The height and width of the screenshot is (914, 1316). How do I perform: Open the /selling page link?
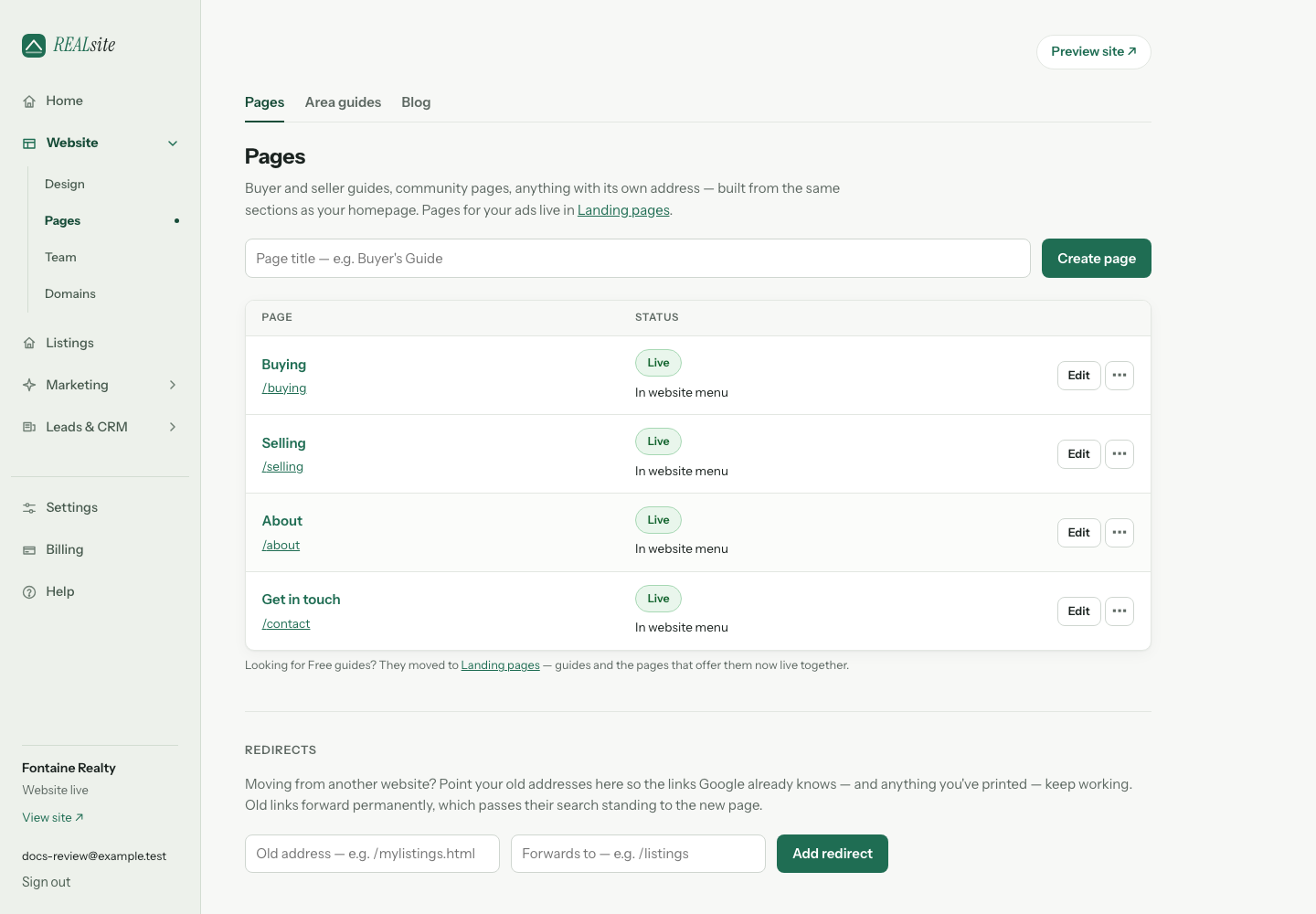[x=282, y=467]
